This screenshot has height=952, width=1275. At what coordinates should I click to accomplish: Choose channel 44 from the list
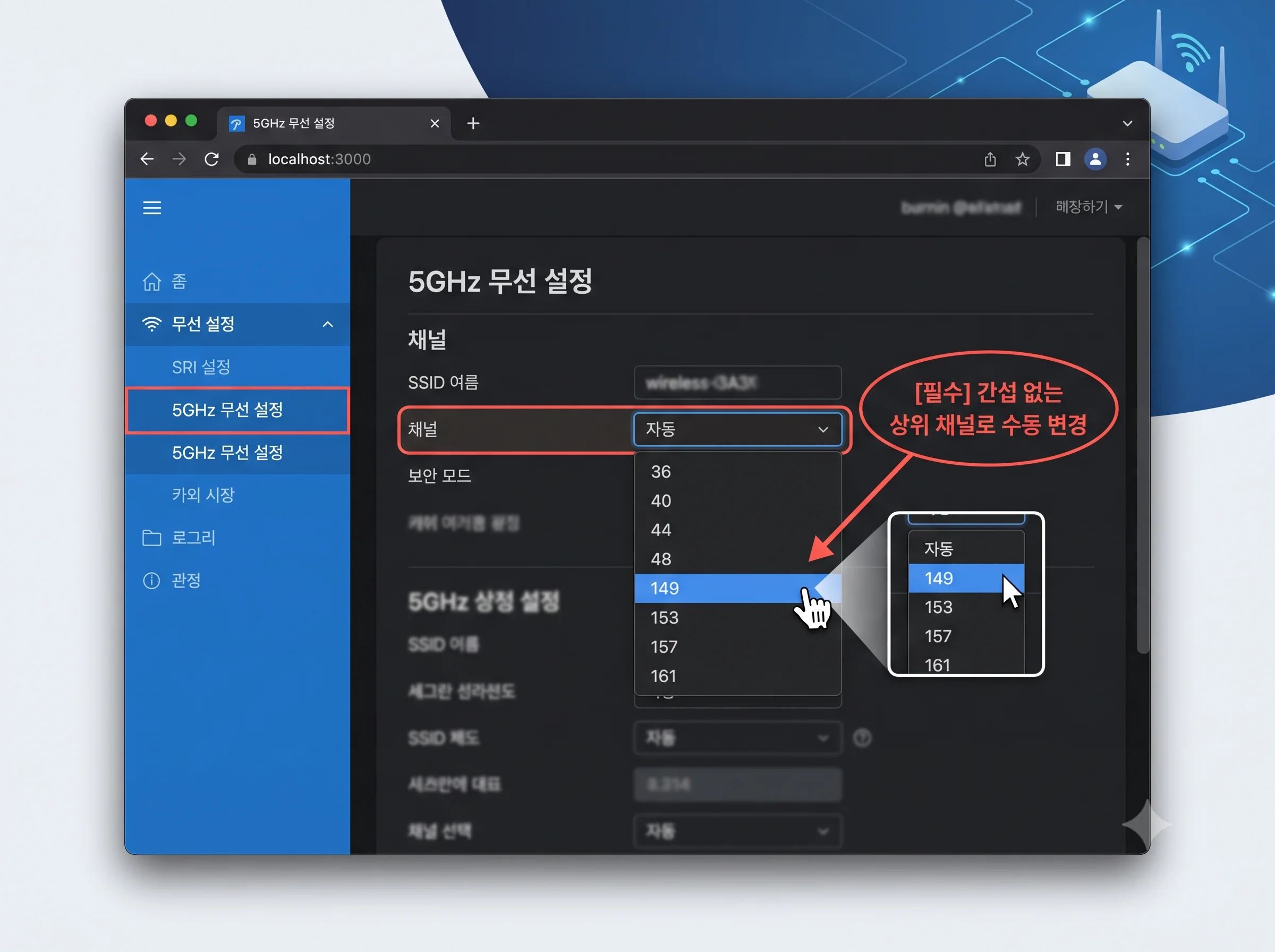[737, 530]
